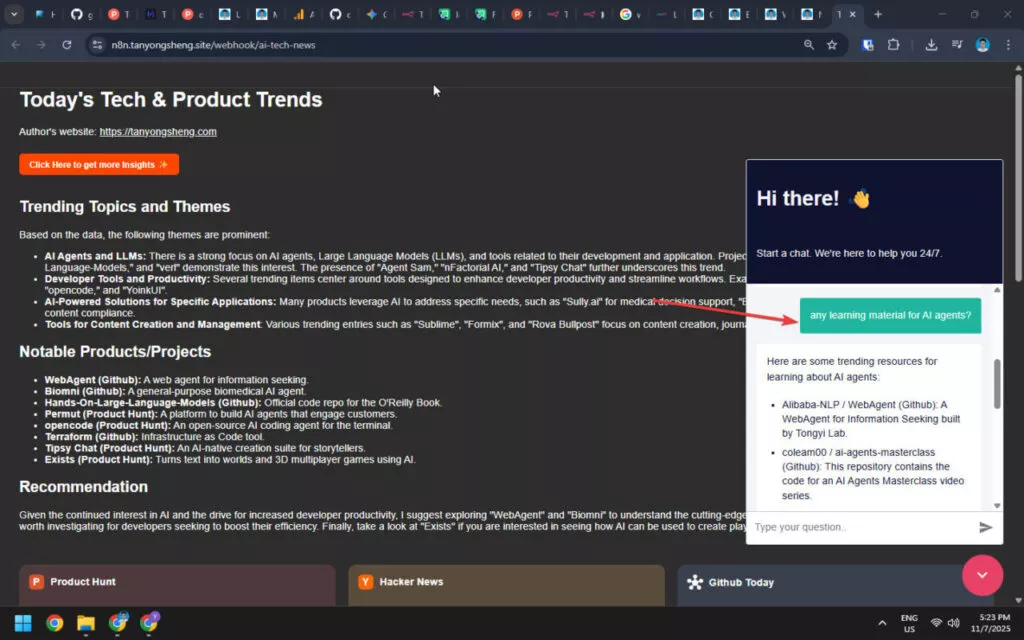
Task: Open a new browser tab
Action: coord(878,15)
